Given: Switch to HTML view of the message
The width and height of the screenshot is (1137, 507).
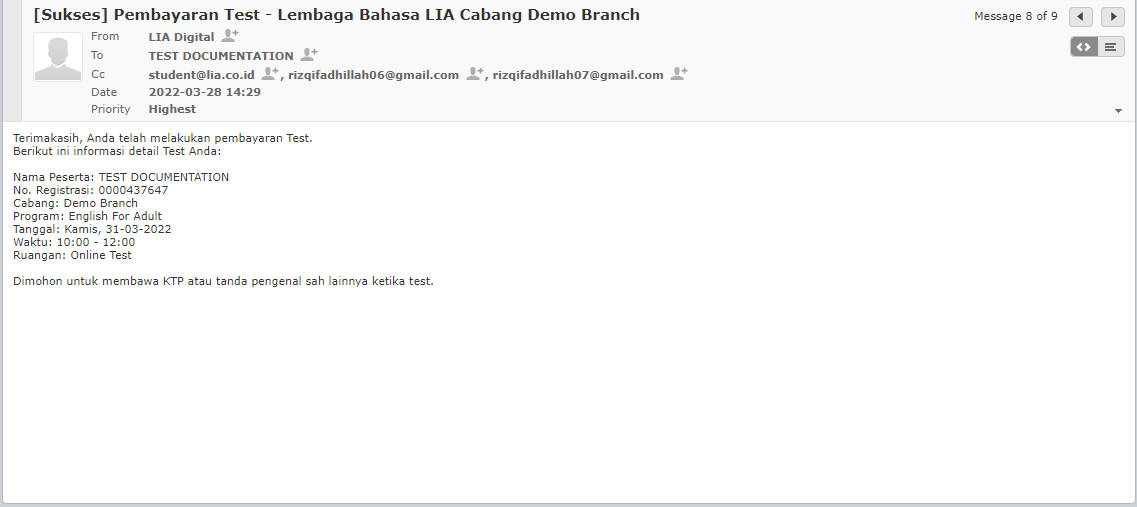Looking at the screenshot, I should point(1083,47).
